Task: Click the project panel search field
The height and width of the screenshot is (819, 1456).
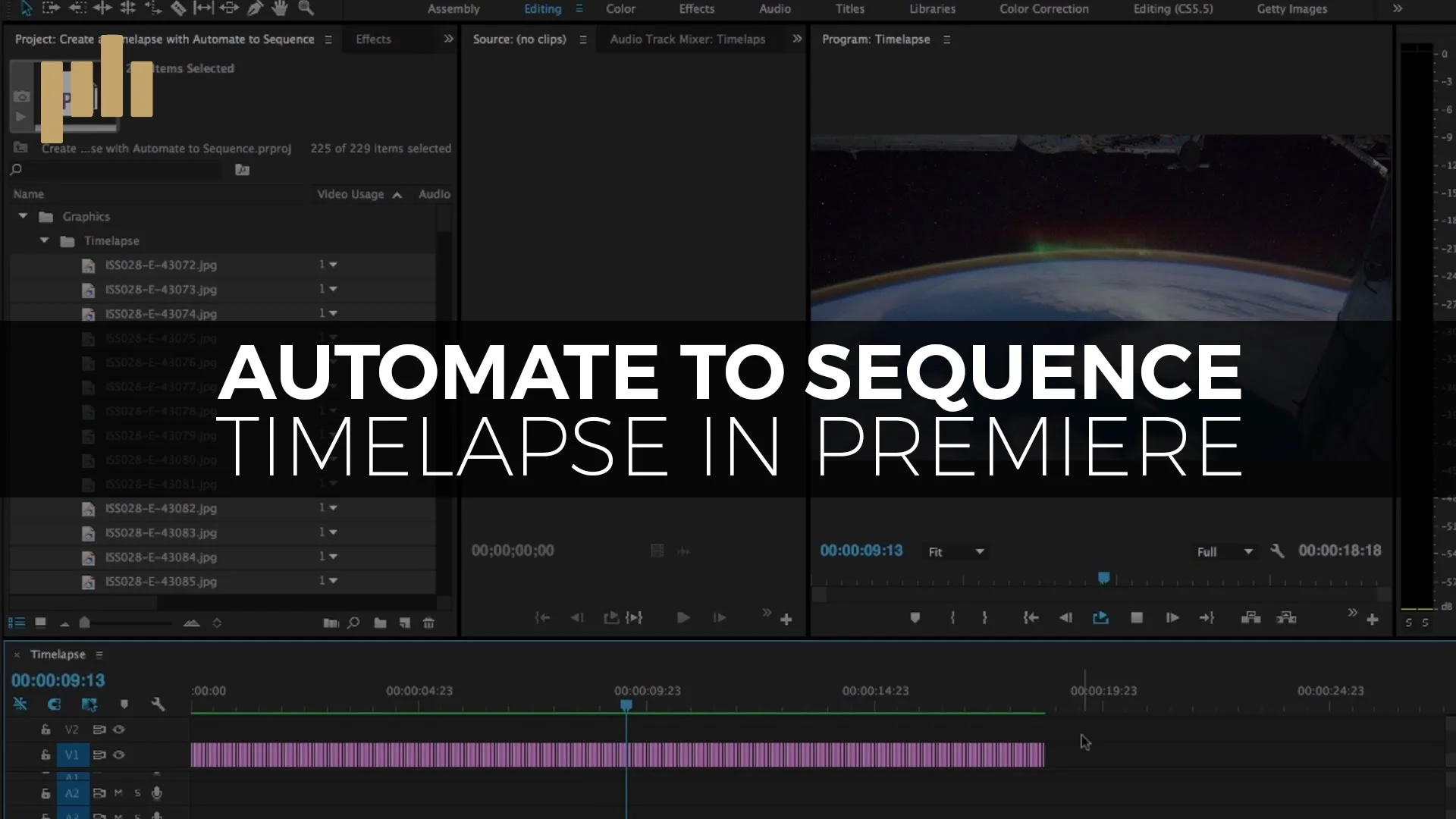Action: [121, 170]
